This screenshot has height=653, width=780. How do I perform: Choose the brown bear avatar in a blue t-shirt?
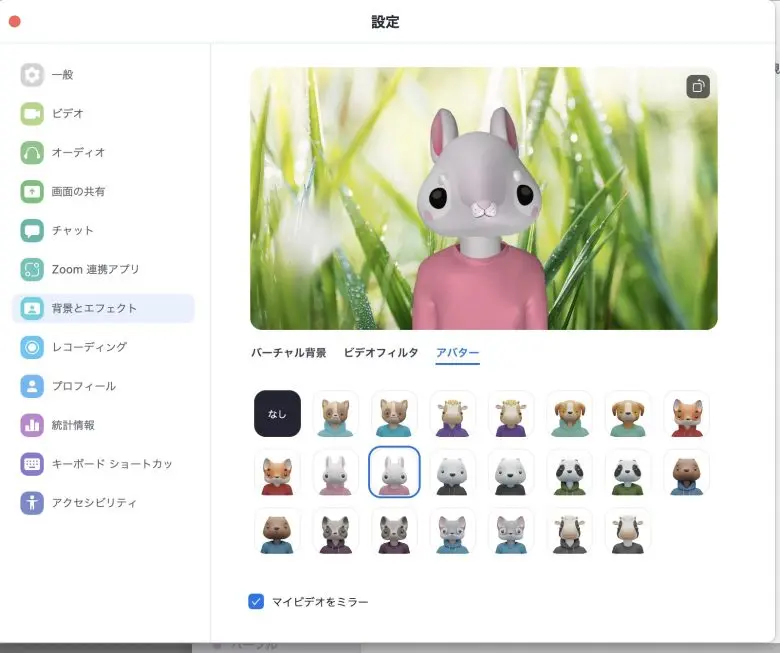click(277, 531)
